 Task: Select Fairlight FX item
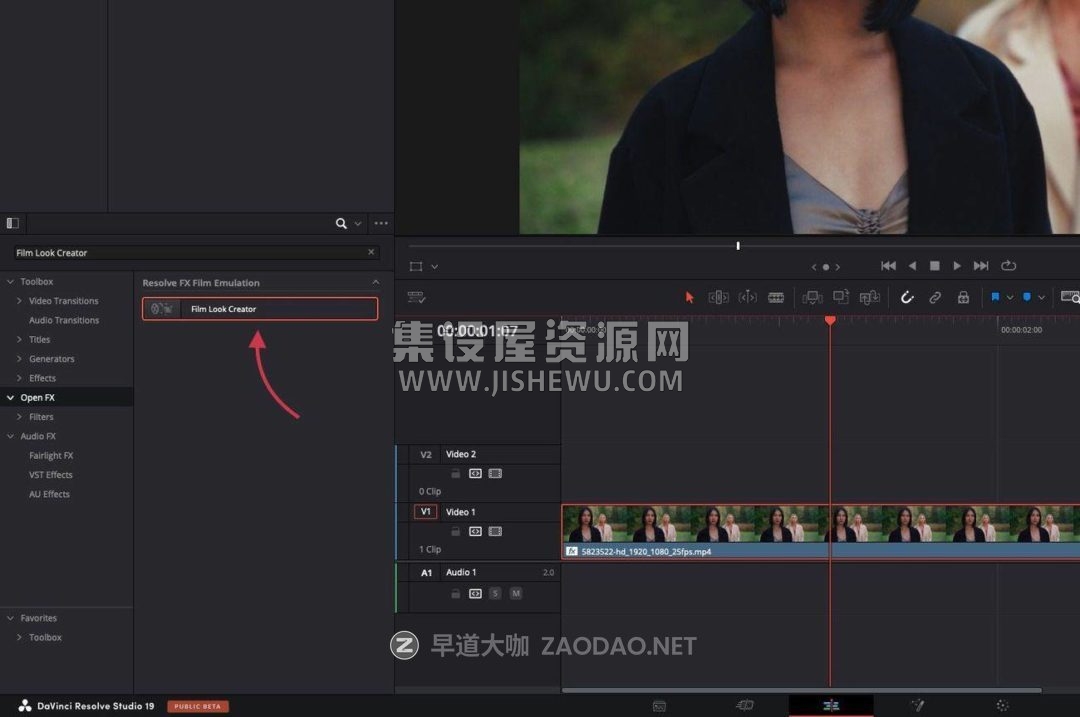coord(51,455)
